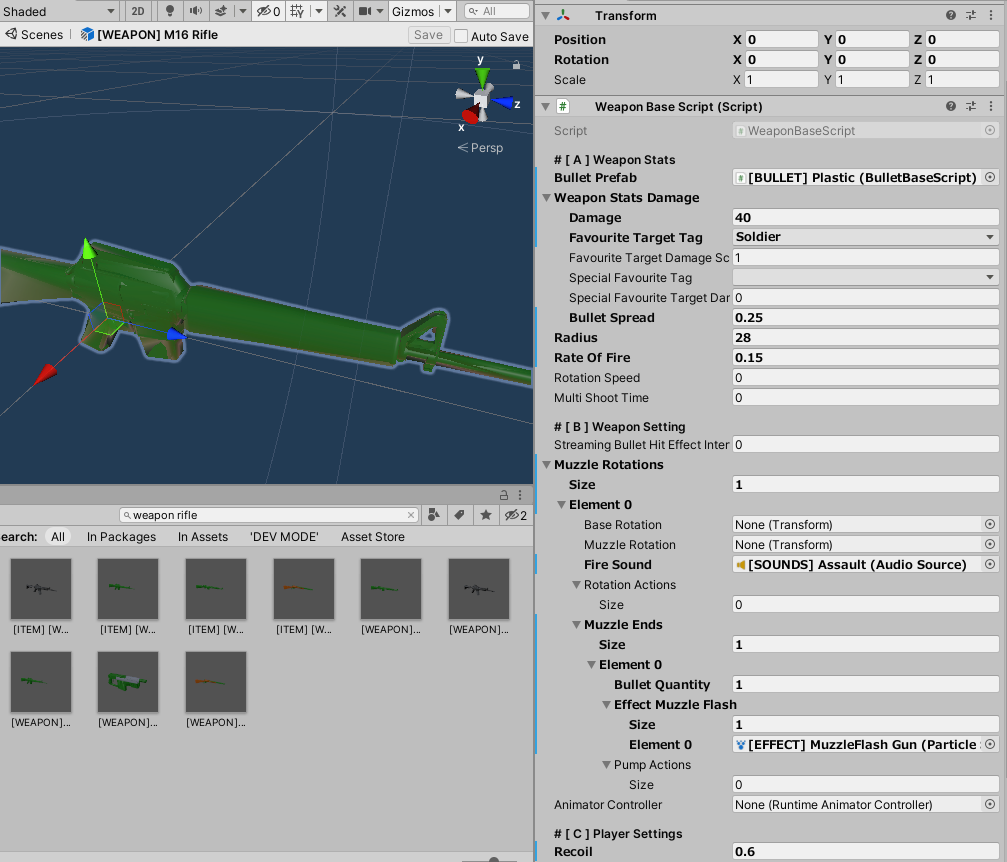Select the In Packages search filter
This screenshot has height=862, width=1007.
[121, 537]
